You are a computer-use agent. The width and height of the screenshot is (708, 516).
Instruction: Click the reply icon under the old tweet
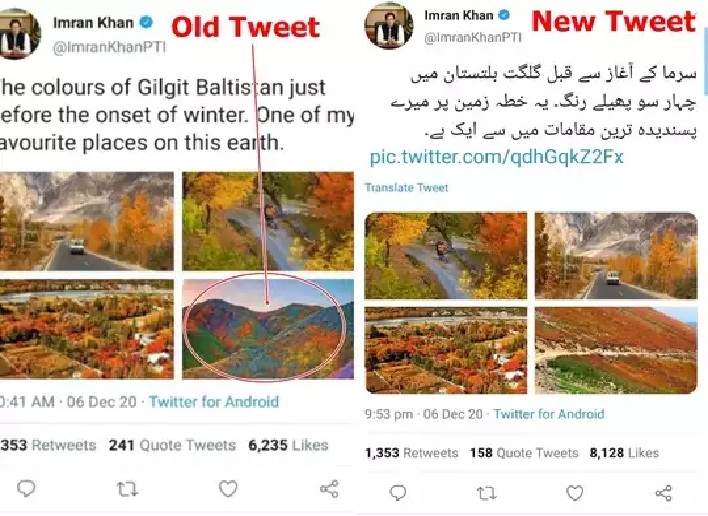click(27, 489)
